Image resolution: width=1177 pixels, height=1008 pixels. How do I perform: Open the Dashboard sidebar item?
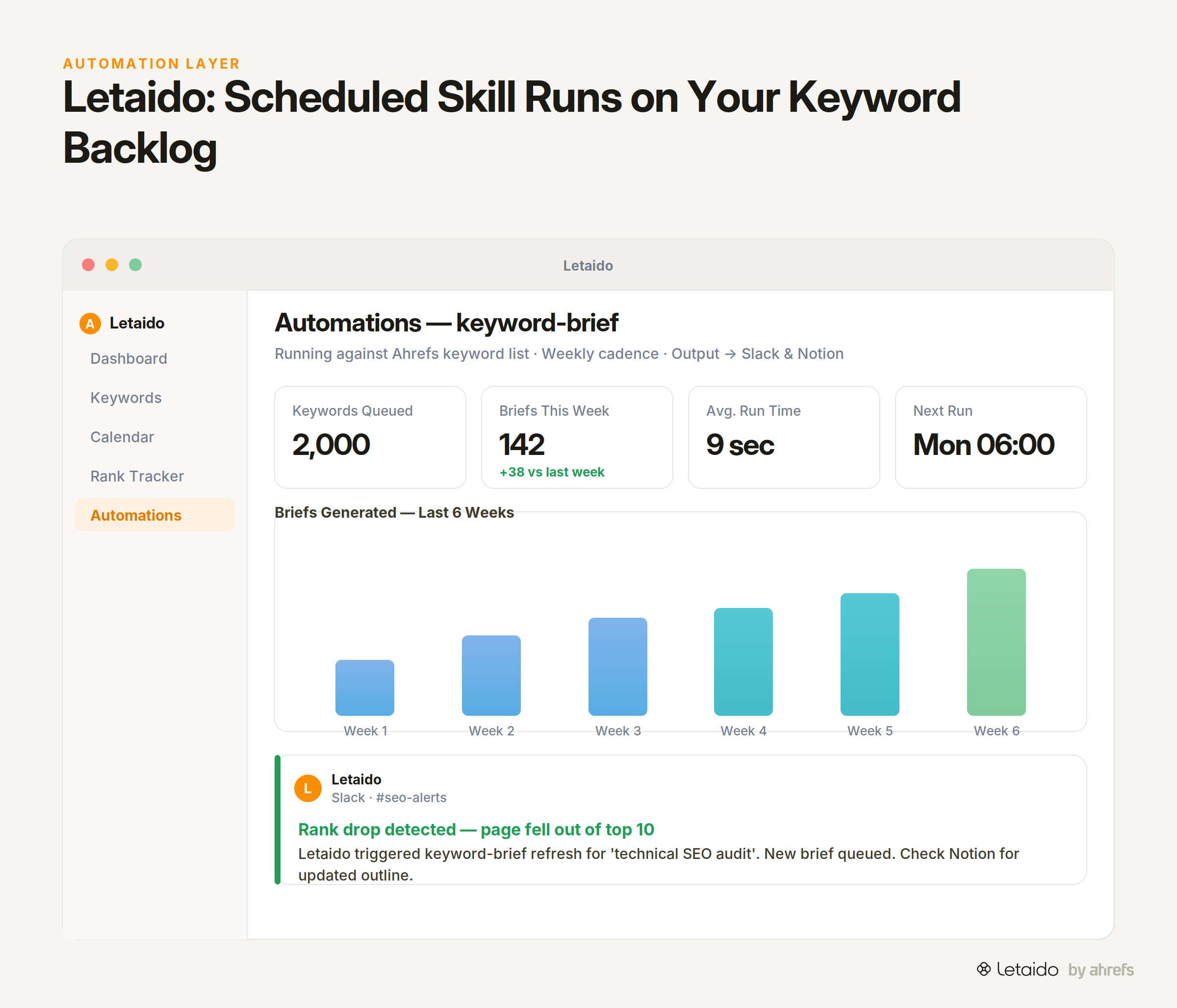[128, 358]
